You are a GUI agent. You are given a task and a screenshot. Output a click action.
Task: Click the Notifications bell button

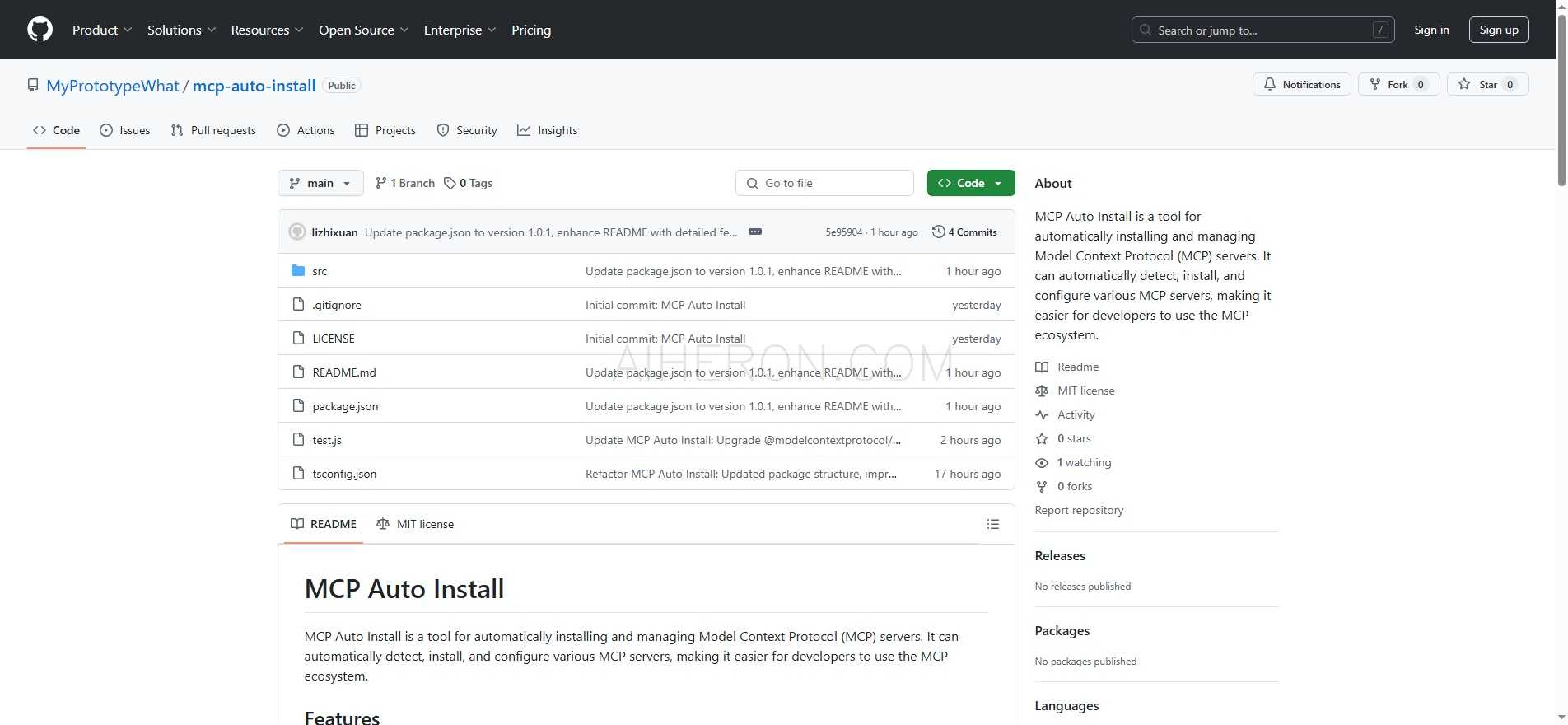(x=1301, y=84)
